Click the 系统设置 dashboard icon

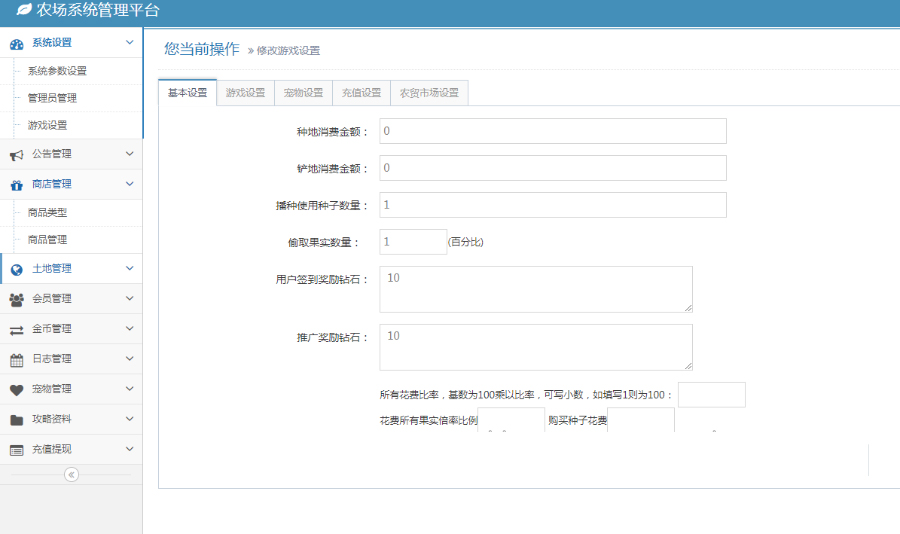16,44
